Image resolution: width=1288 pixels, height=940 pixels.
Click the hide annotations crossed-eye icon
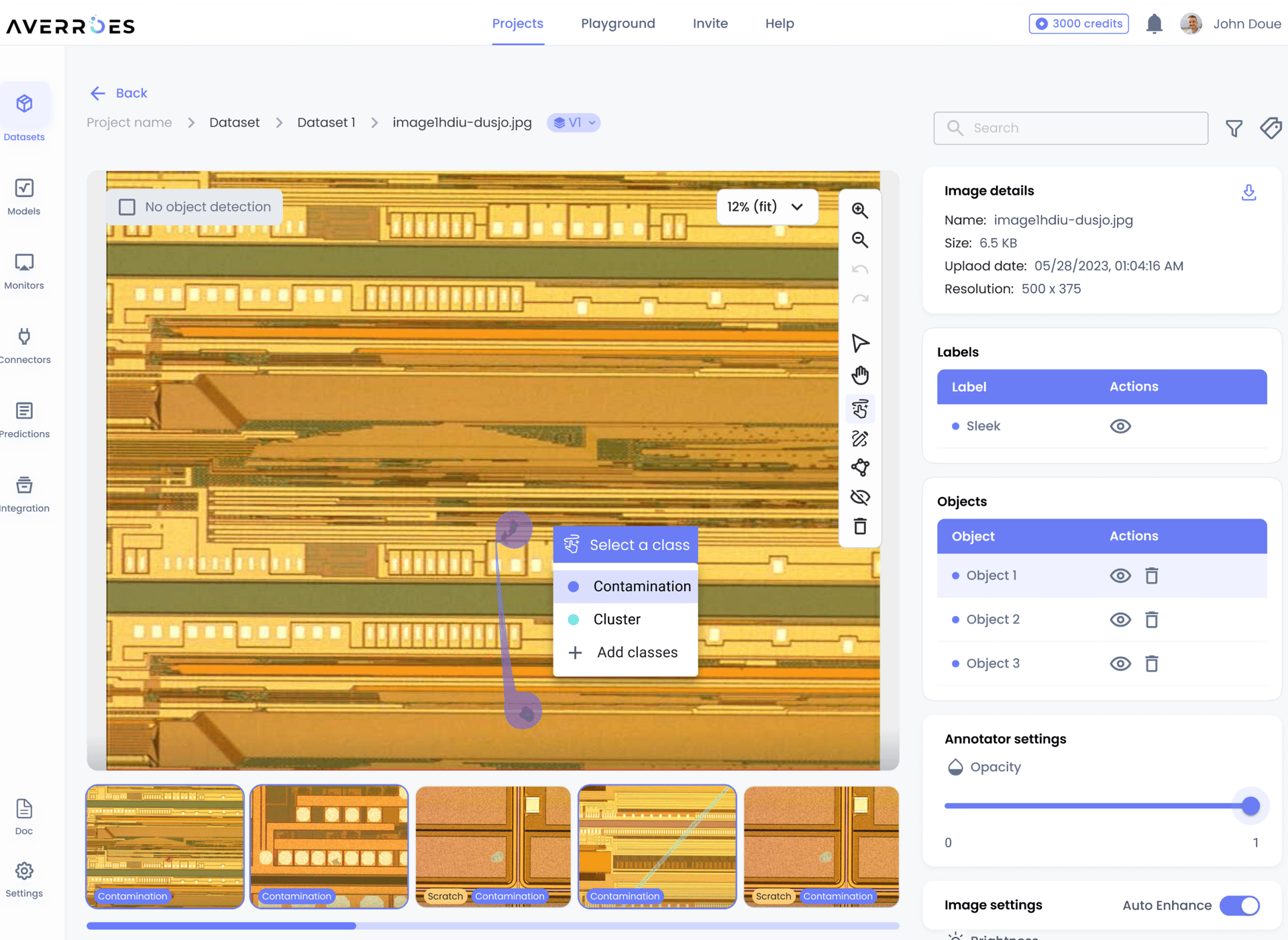point(860,497)
